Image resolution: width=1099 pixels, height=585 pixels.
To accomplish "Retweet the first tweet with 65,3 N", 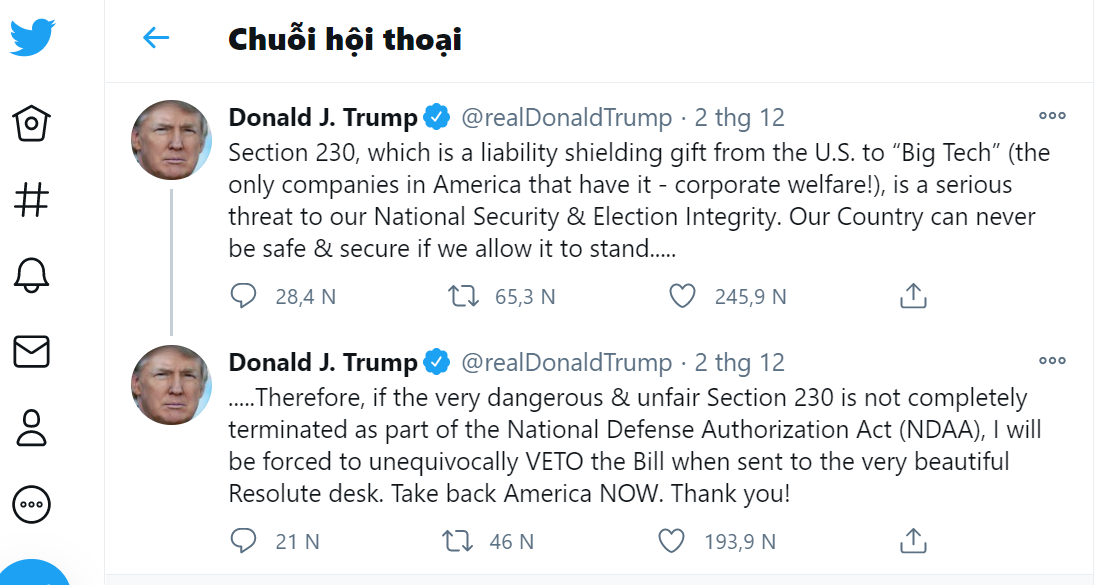I will [x=463, y=296].
